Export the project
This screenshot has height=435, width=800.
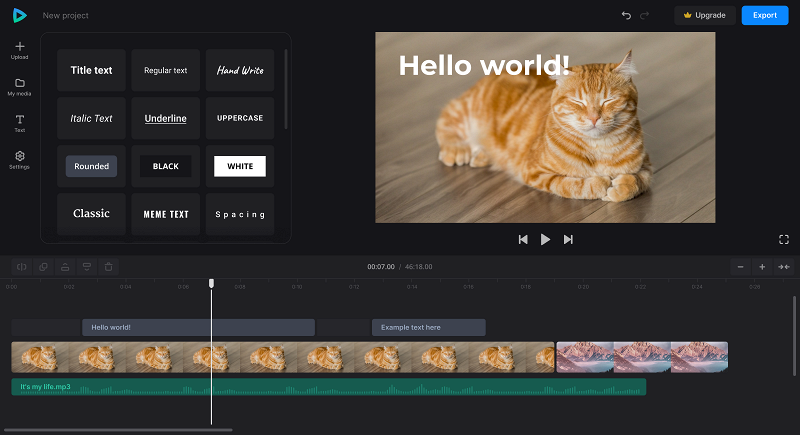click(765, 15)
